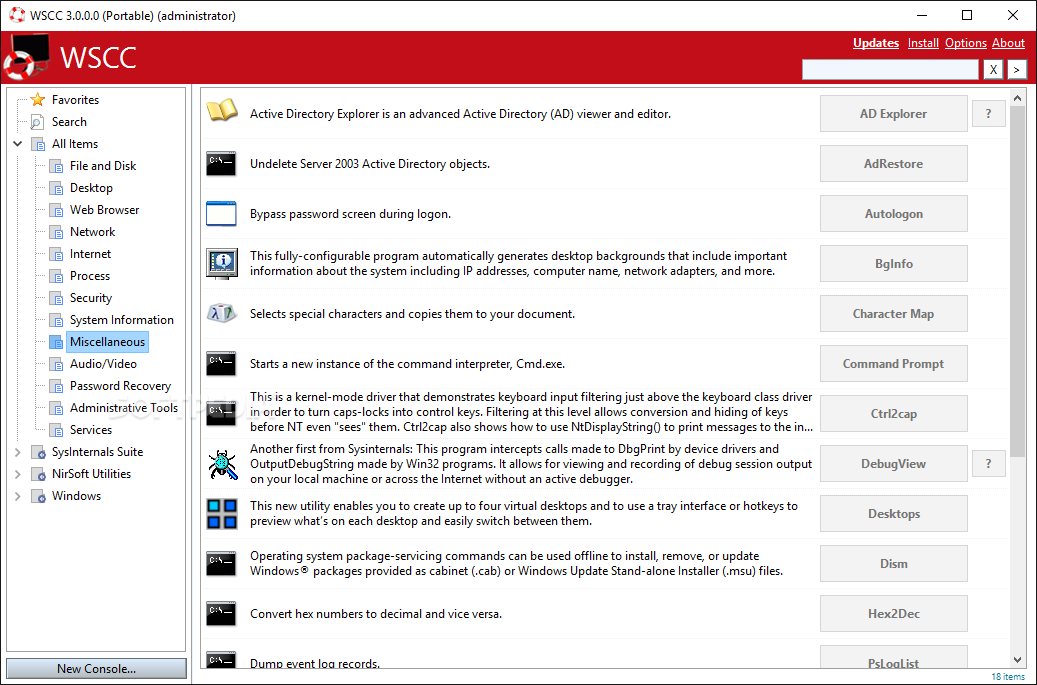The width and height of the screenshot is (1037, 685).
Task: Launch Command Prompt
Action: 893,364
